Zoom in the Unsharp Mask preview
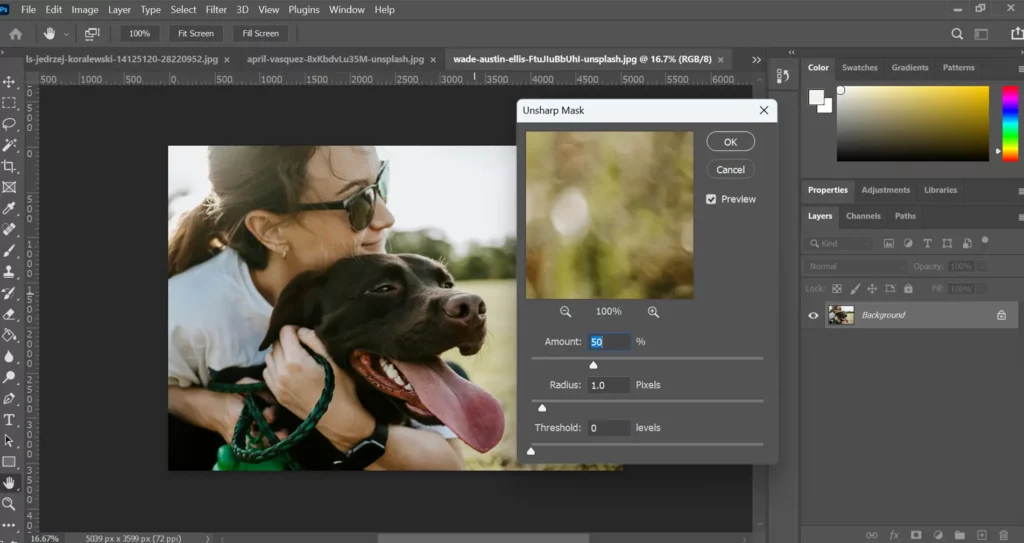Screen dimensions: 1024x543 [x=653, y=312]
